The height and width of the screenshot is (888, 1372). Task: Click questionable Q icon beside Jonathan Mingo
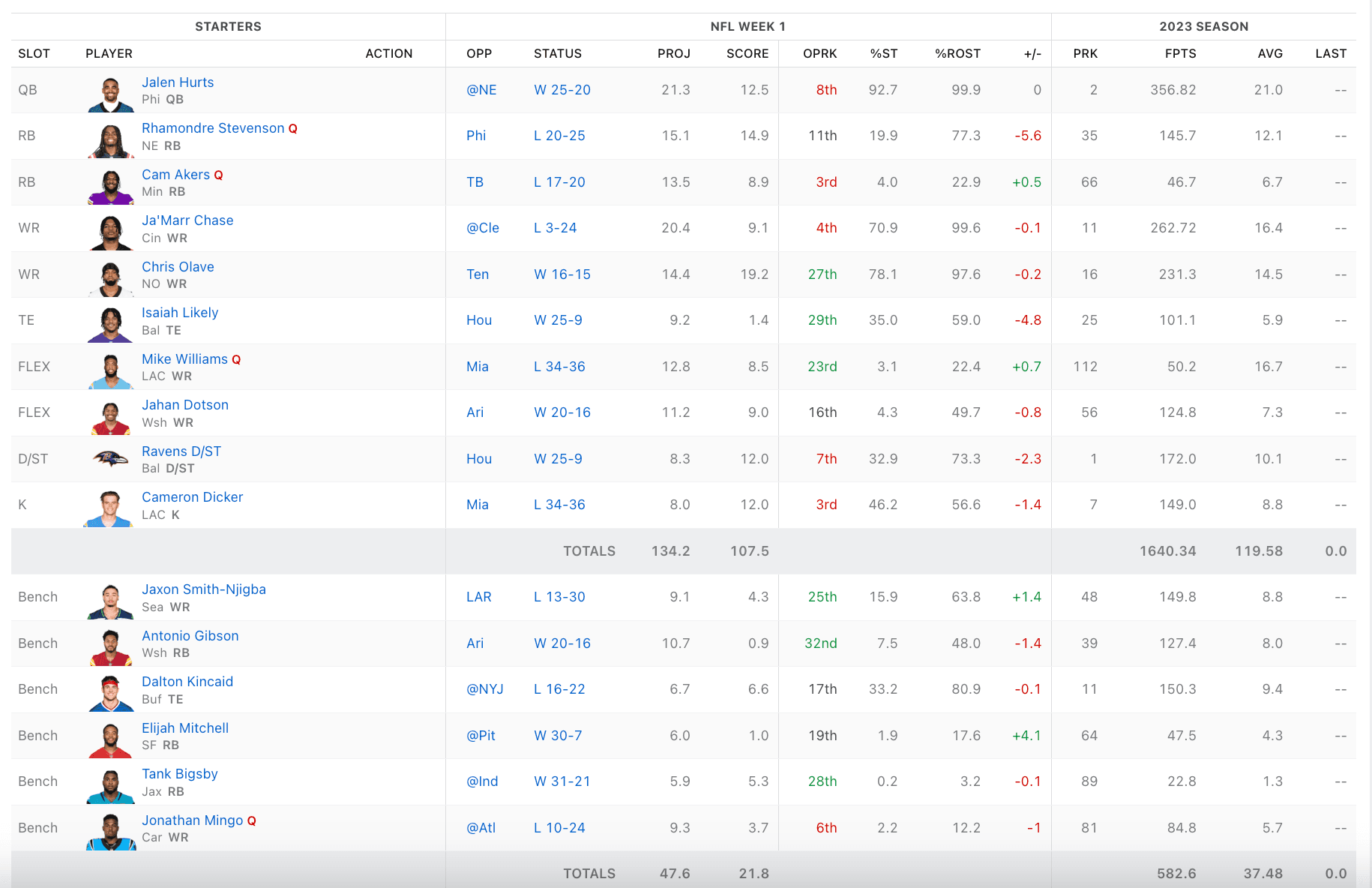click(252, 821)
